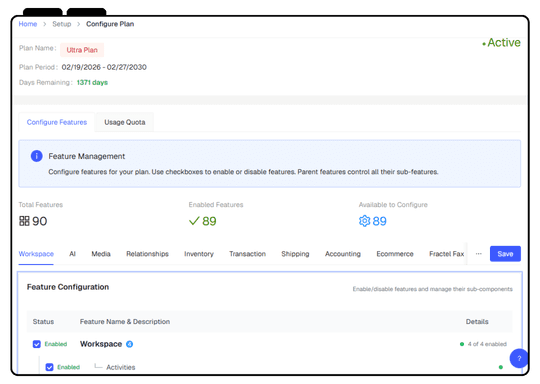Click the Configure Plan breadcrumb text
The width and height of the screenshot is (540, 384).
tap(110, 24)
